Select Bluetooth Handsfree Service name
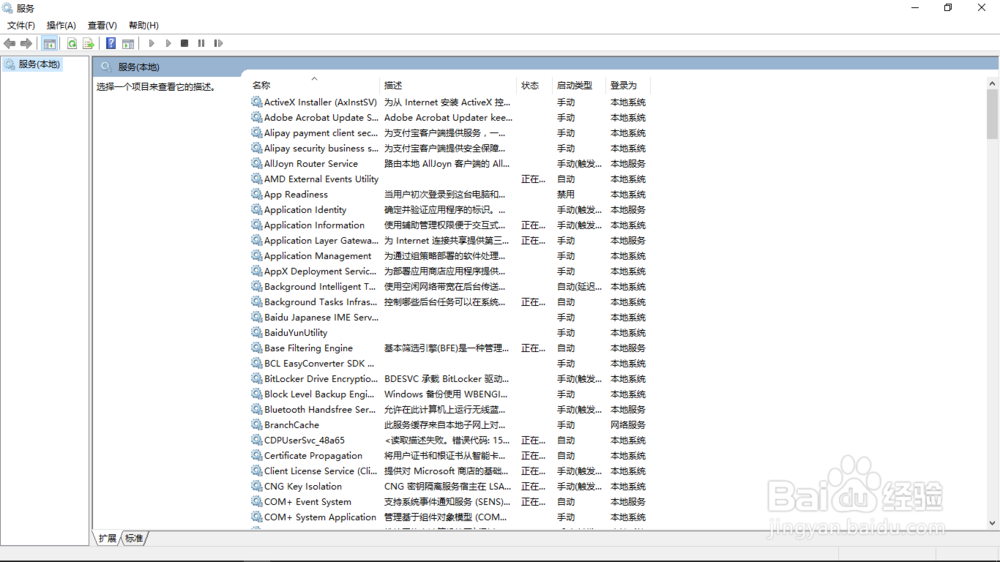The image size is (1000, 562). [320, 410]
